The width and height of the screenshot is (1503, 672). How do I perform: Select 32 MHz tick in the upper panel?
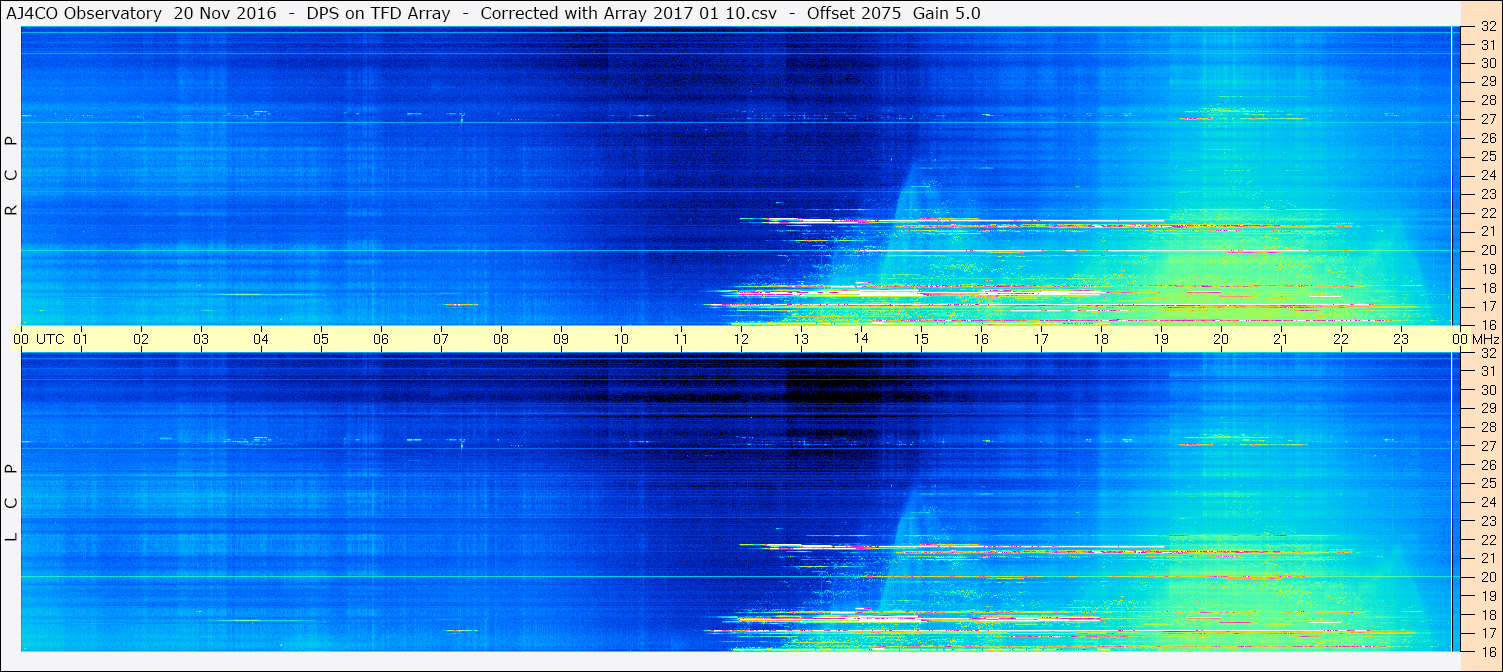[1487, 27]
